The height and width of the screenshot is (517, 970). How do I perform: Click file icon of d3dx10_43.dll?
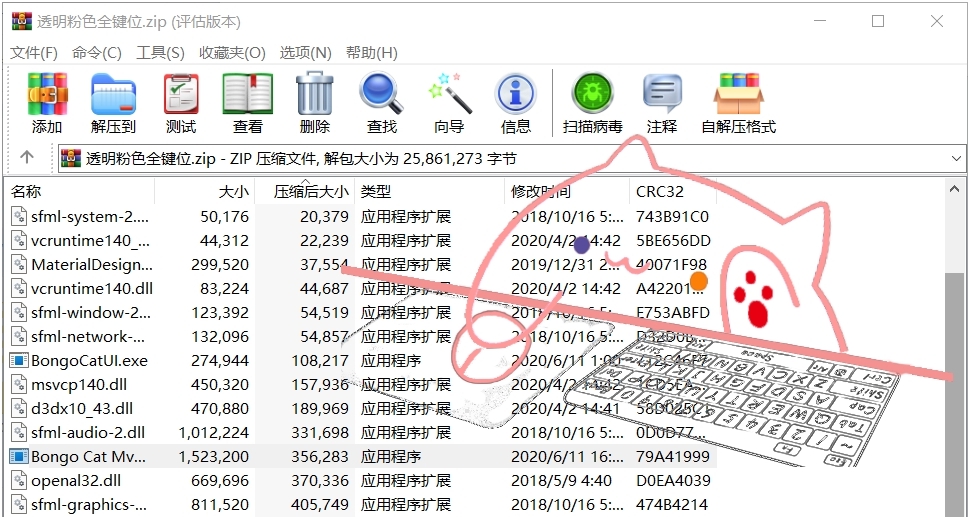tap(20, 409)
